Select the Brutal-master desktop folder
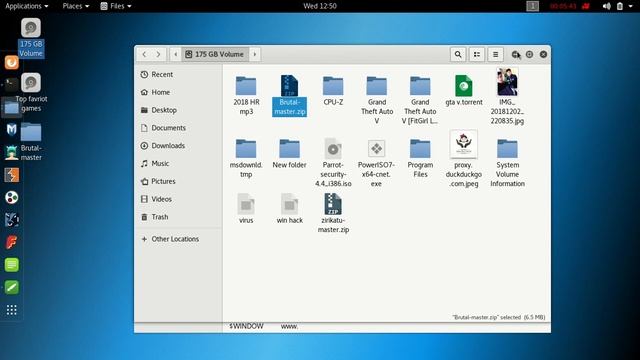The height and width of the screenshot is (360, 640). click(x=31, y=142)
